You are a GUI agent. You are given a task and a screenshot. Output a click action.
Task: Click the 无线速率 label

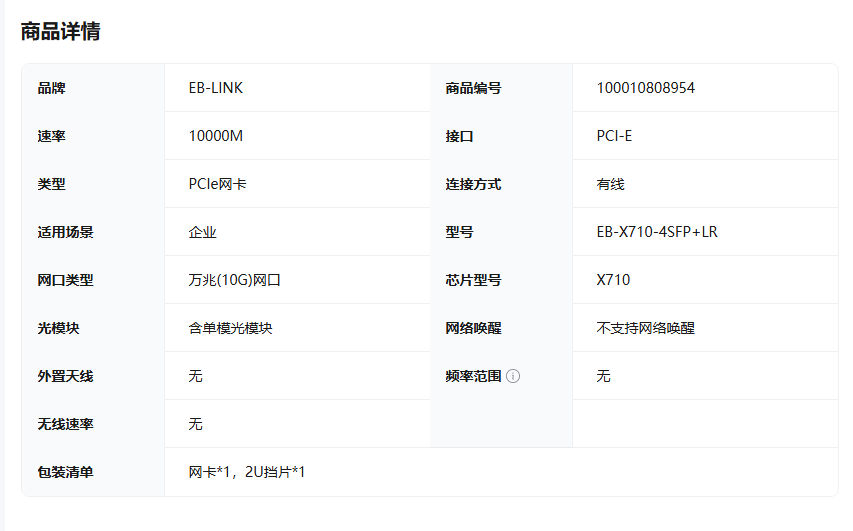tap(65, 424)
